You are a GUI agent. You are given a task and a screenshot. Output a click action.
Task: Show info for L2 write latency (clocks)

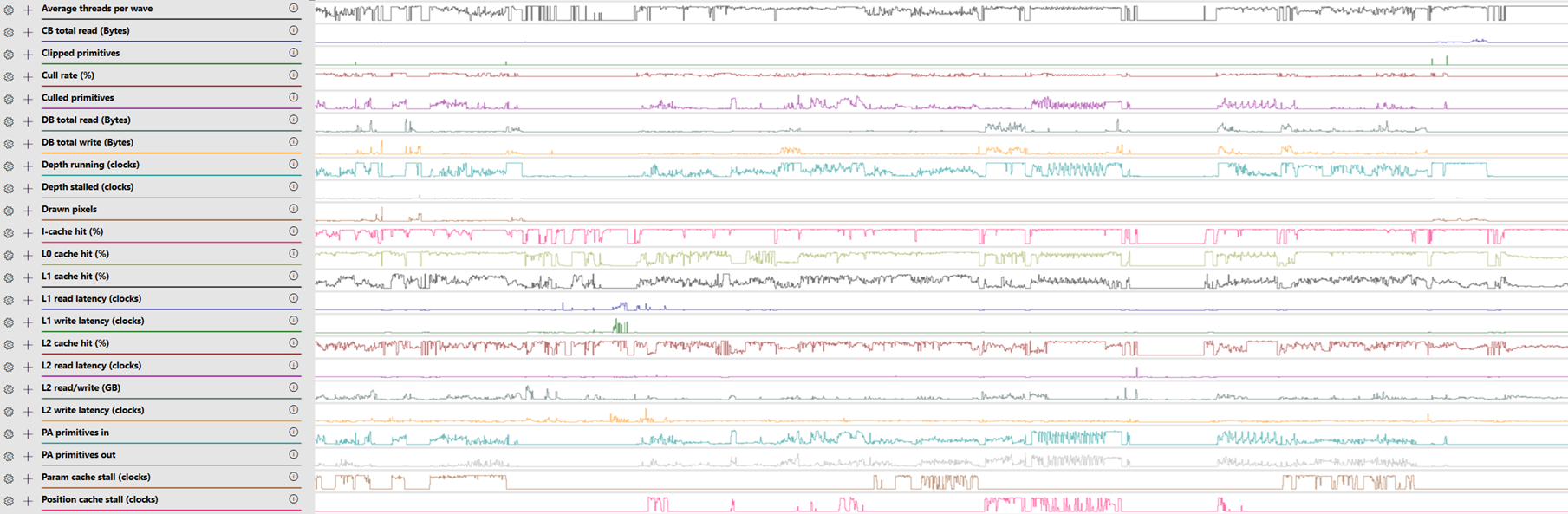tap(294, 410)
